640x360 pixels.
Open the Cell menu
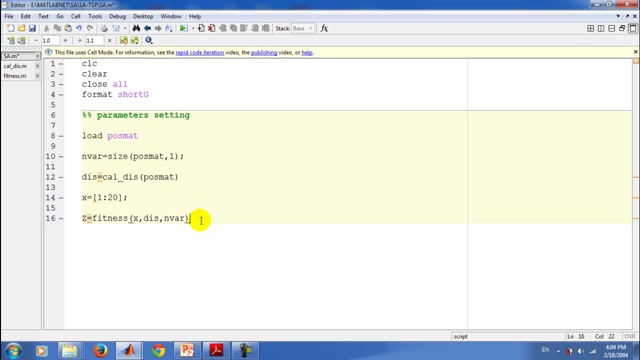[76, 16]
